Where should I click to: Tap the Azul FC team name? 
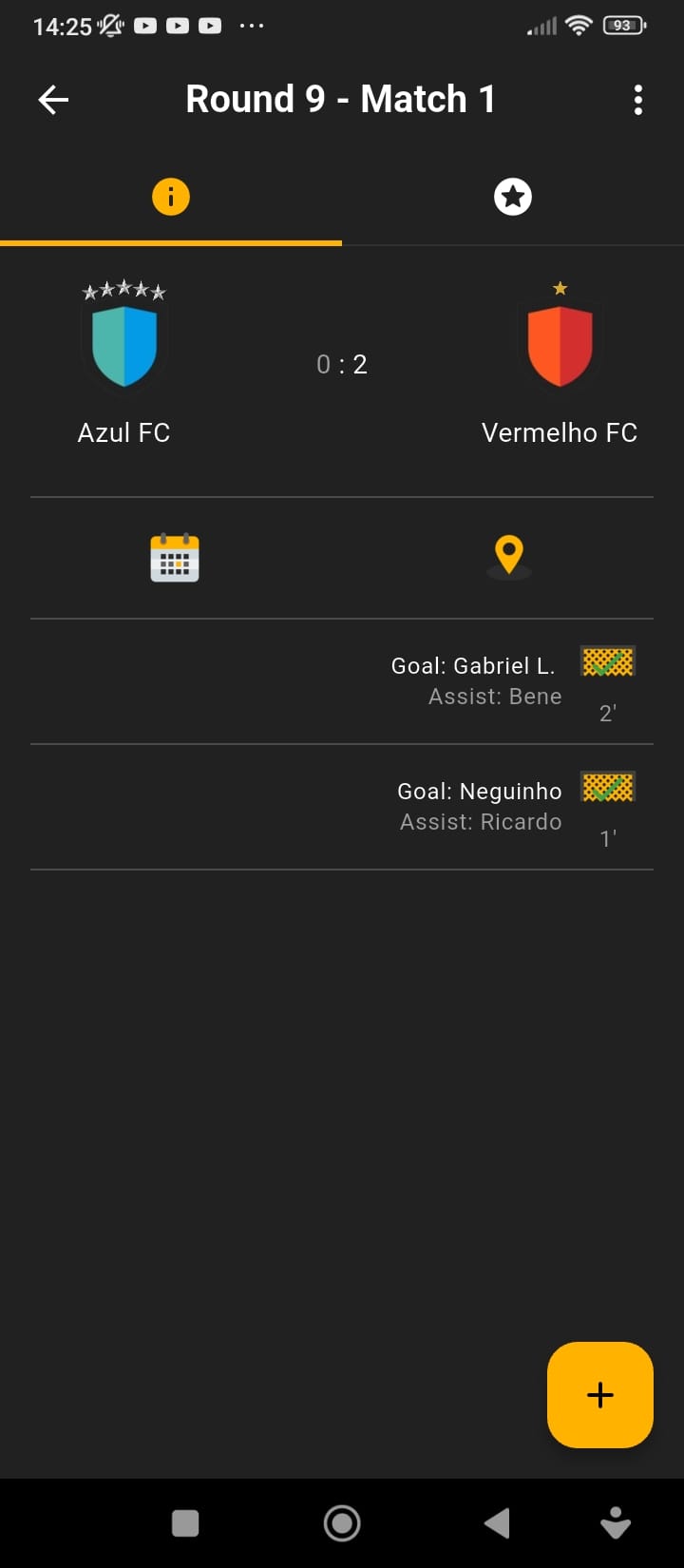(124, 433)
